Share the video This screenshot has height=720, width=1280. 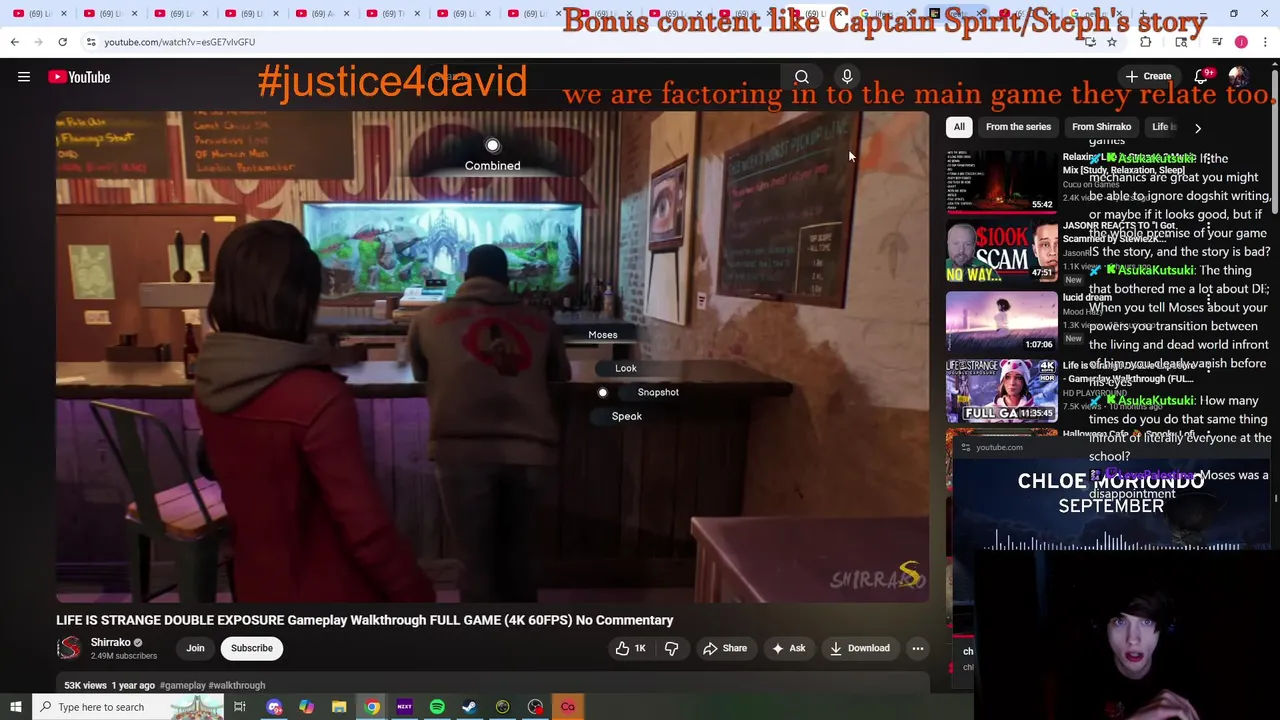[x=725, y=648]
